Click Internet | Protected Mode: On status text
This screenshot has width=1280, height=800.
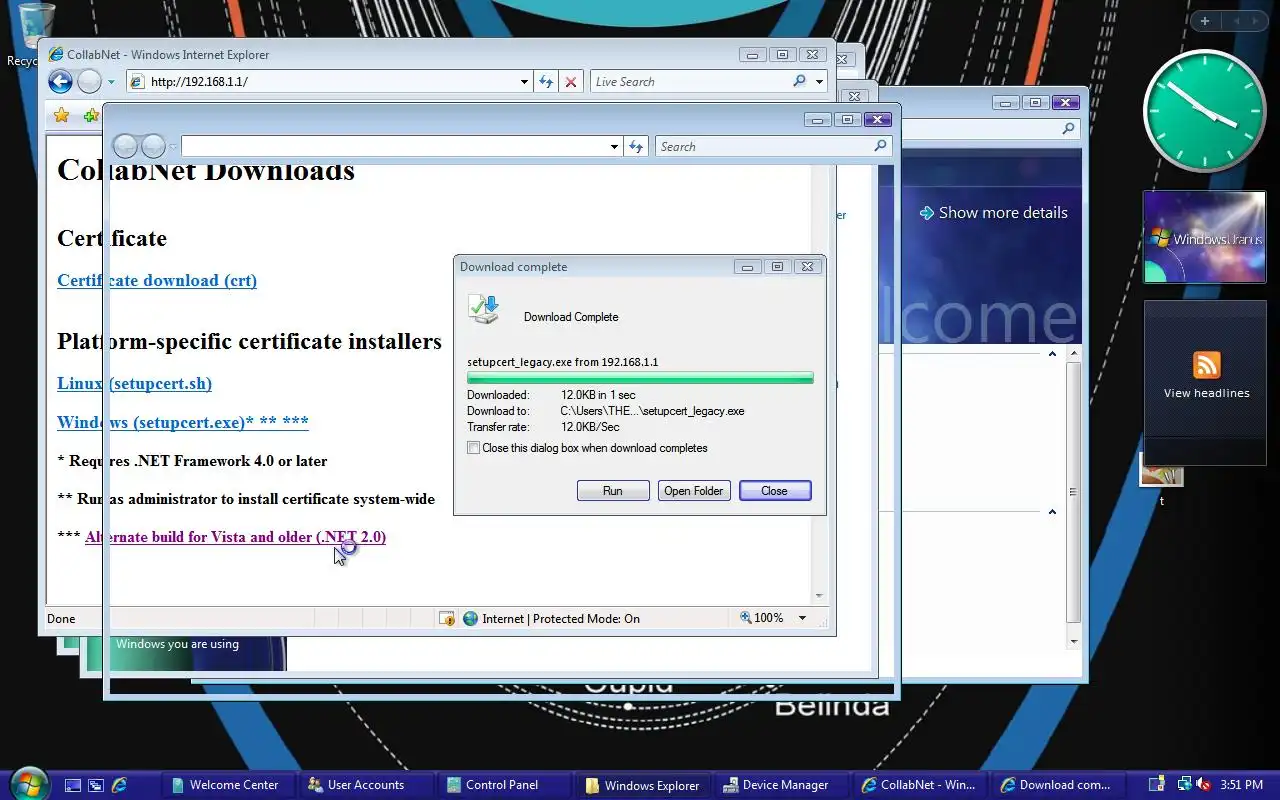(x=561, y=619)
